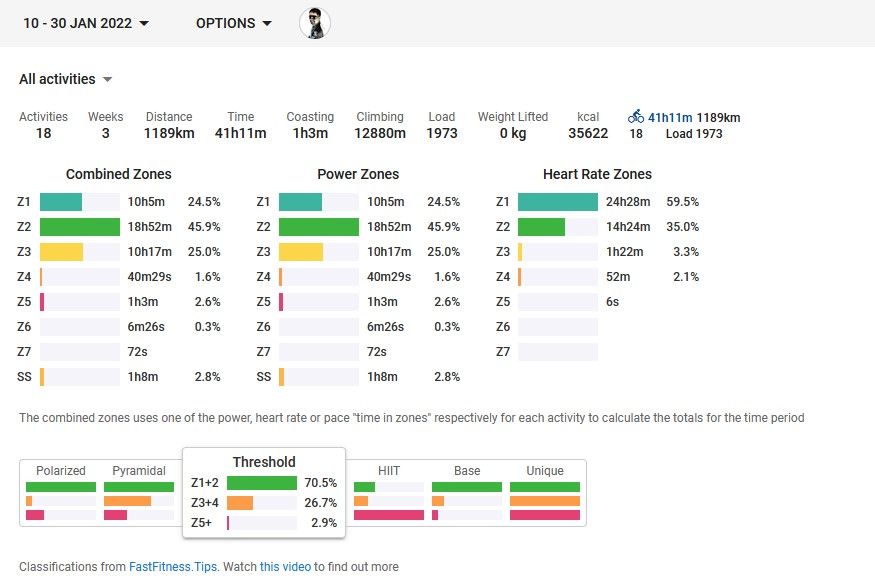Expand the All activities filter
Viewport: 875px width, 583px height.
click(66, 79)
